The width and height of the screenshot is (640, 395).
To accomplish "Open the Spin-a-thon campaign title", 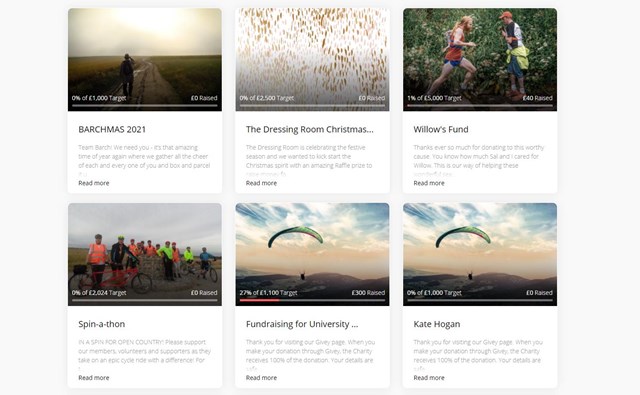I will [102, 324].
